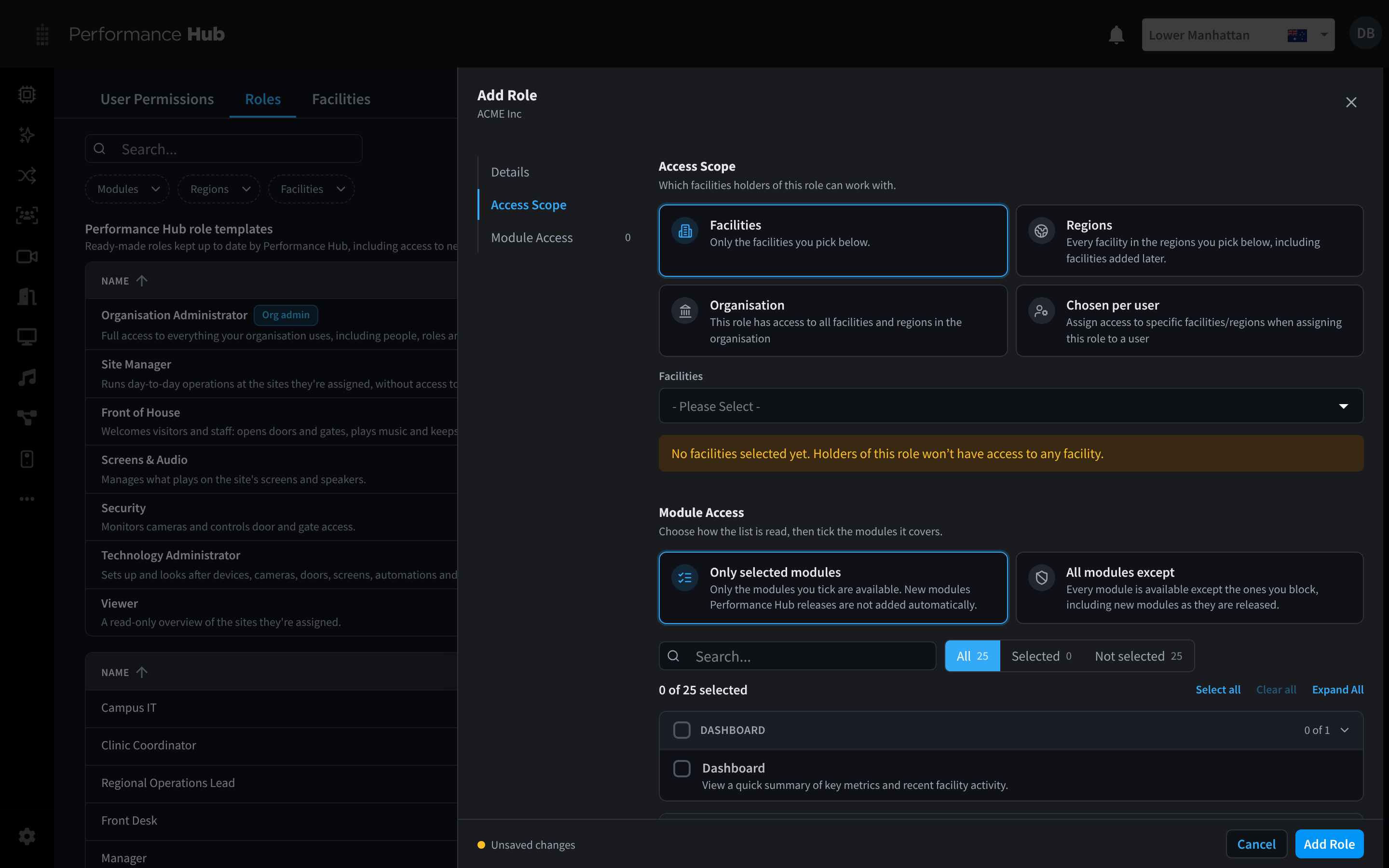Open the remote control icon in sidebar
This screenshot has width=1389, height=868.
(x=27, y=459)
